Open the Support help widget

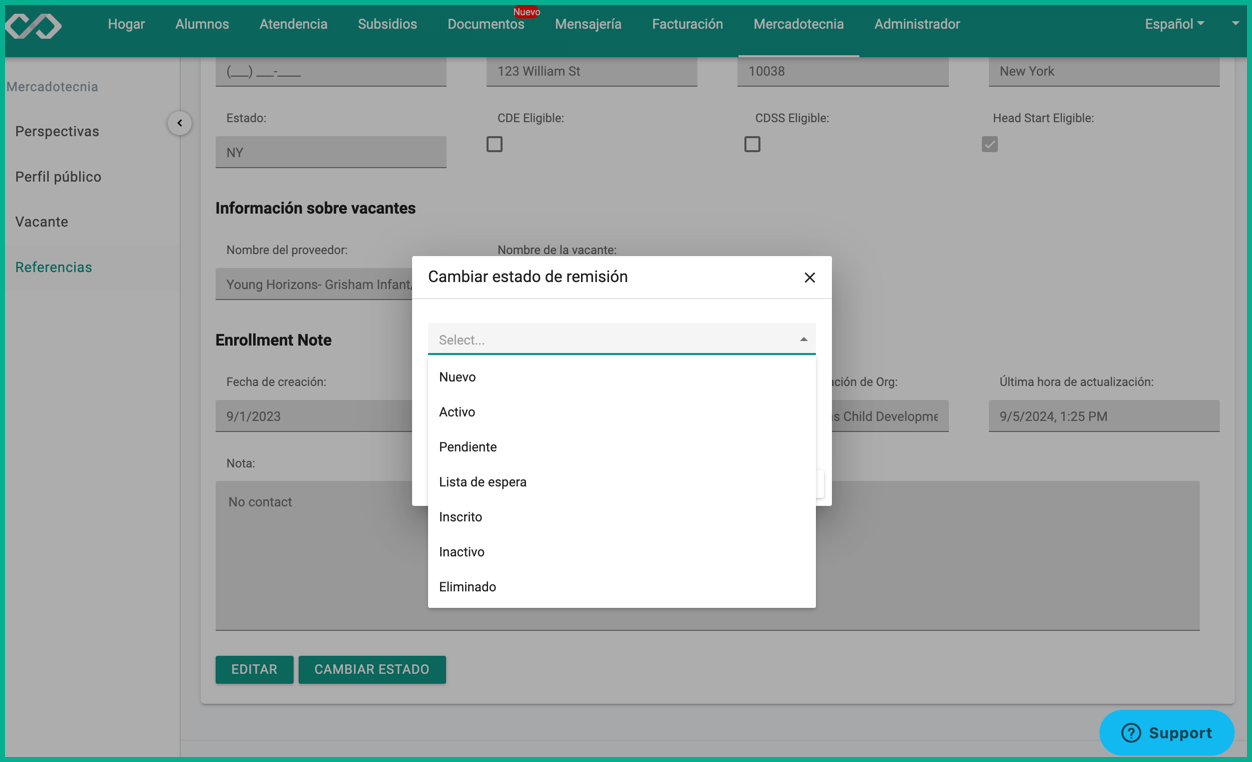click(1166, 733)
